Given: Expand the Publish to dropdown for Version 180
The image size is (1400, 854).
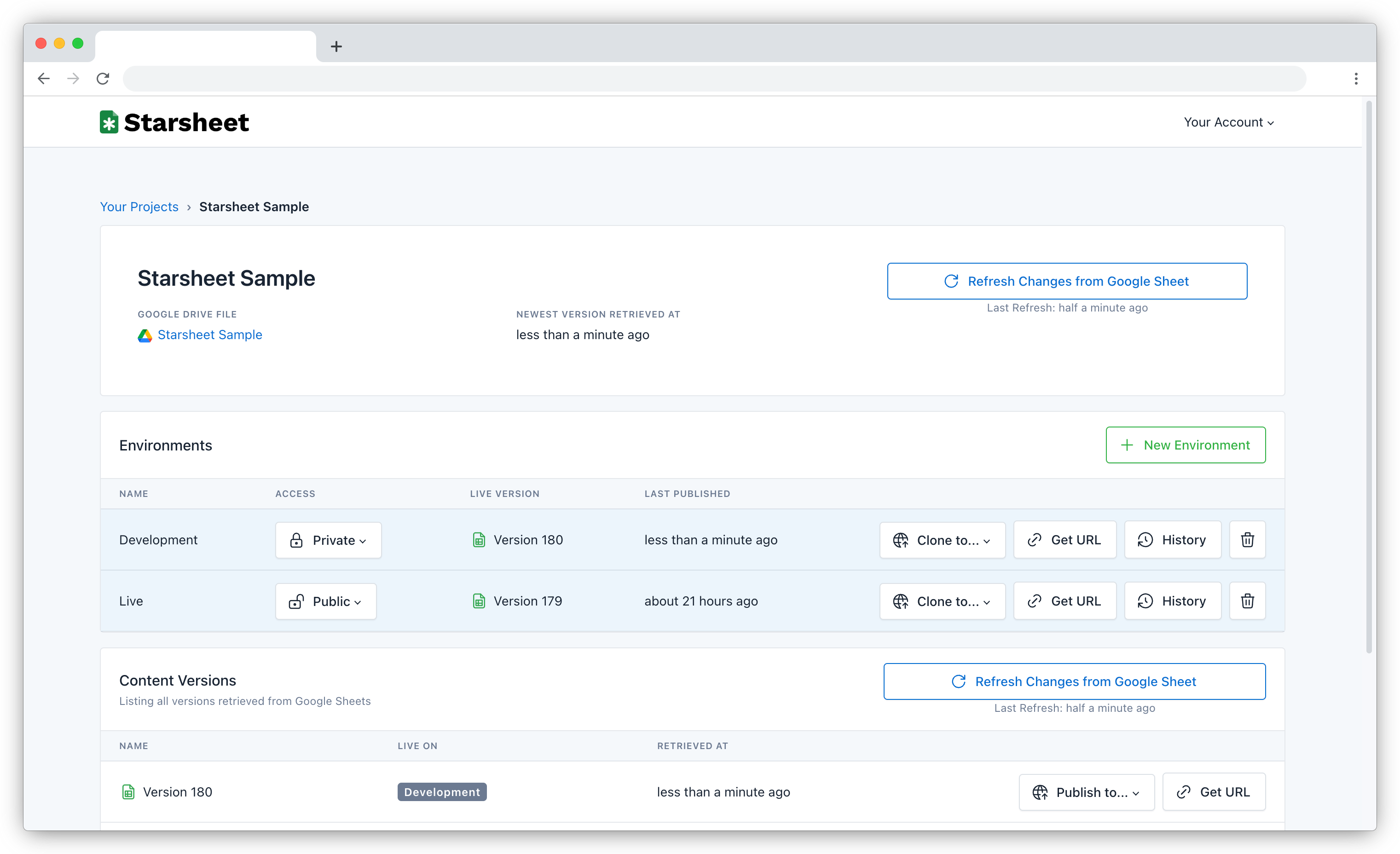Looking at the screenshot, I should click(x=1087, y=791).
